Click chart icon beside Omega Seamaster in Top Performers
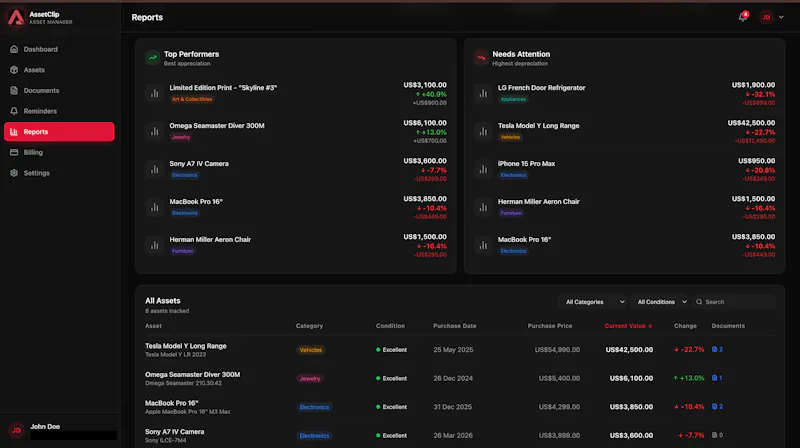The width and height of the screenshot is (800, 448). [154, 131]
